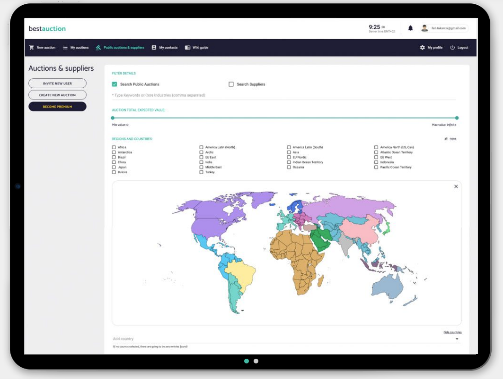Tick the Africa region checkbox
The width and height of the screenshot is (503, 379).
(114, 147)
